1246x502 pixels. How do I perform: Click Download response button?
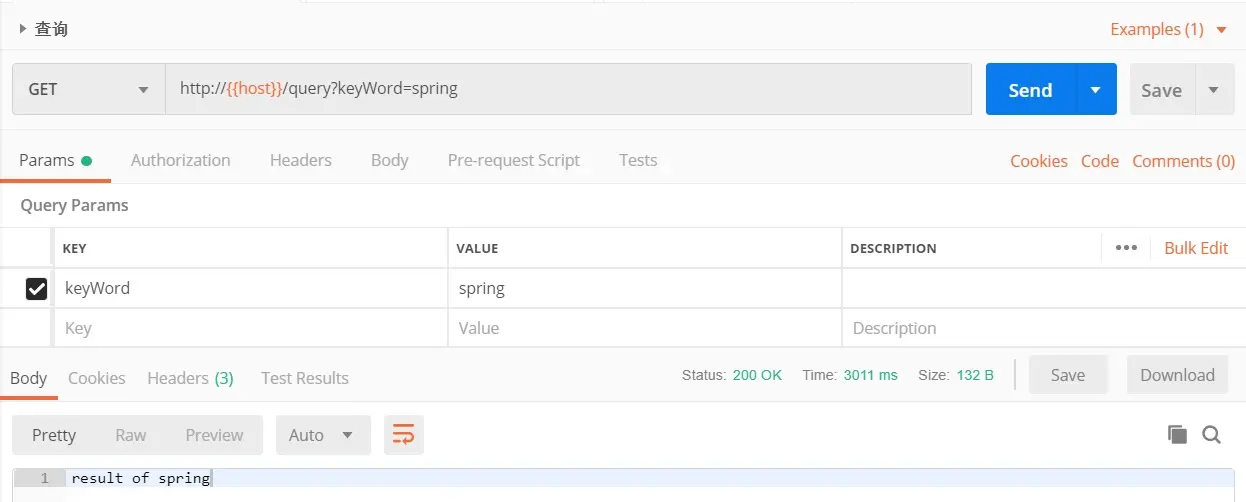(1177, 375)
